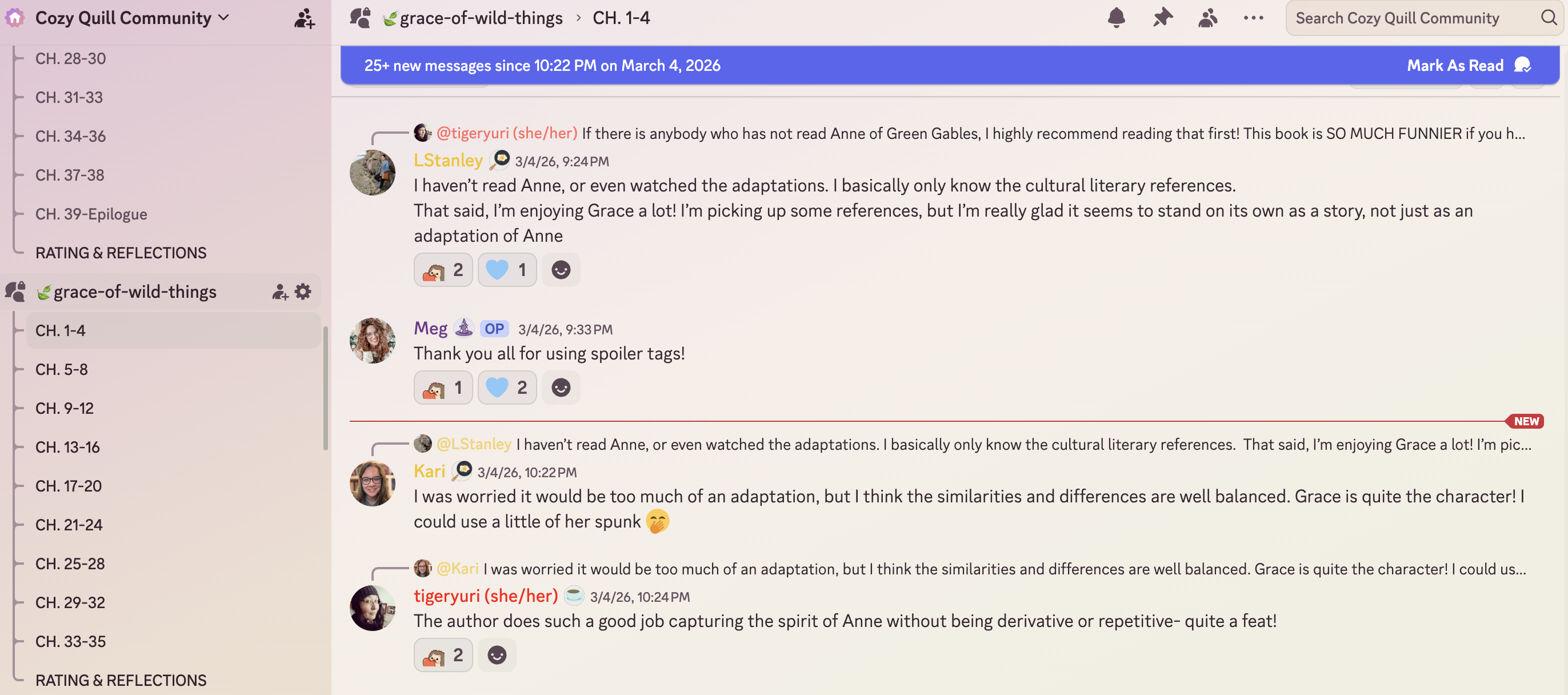The image size is (1568, 695).
Task: Open notification settings bell icon
Action: click(1116, 18)
